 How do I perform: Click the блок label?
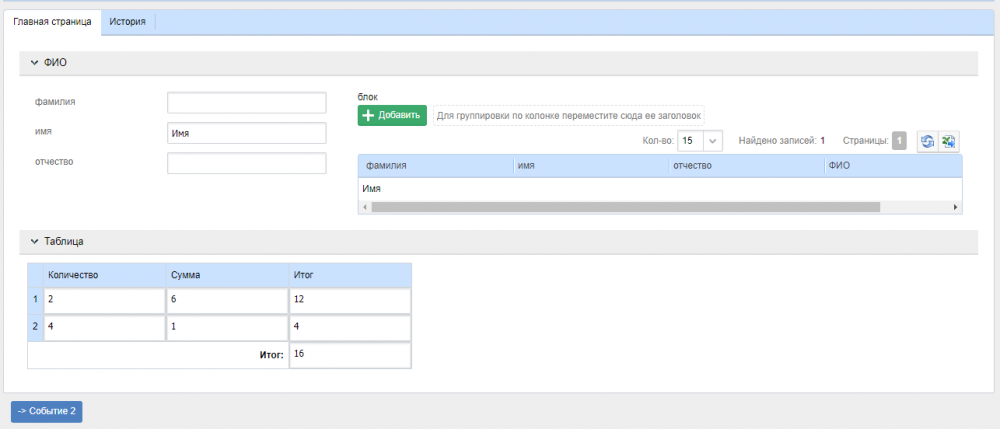(367, 98)
